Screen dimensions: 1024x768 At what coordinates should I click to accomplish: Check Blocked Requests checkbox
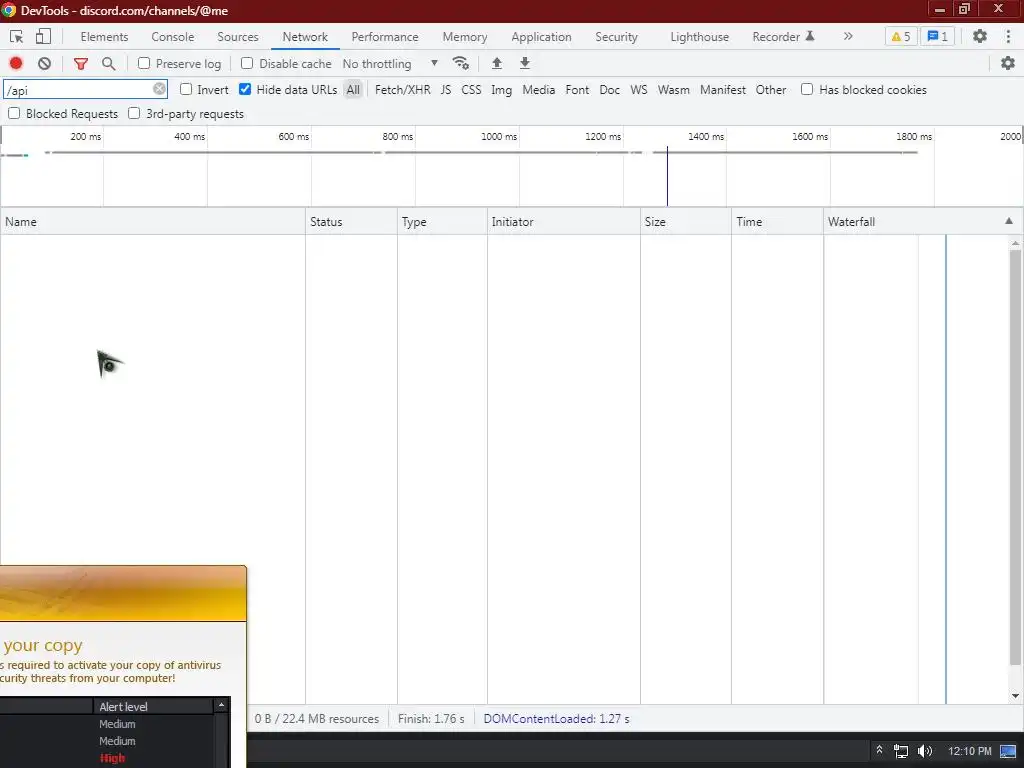click(x=14, y=114)
